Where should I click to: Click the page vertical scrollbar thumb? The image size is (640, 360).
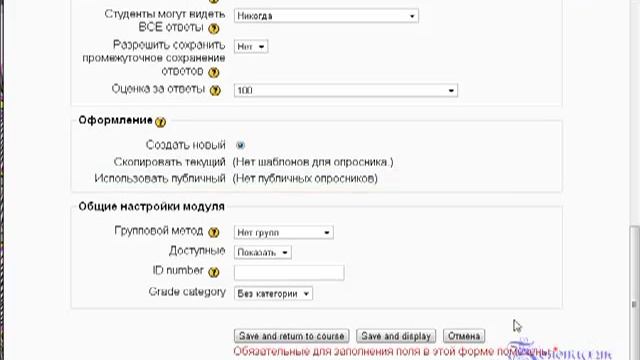[x=634, y=292]
